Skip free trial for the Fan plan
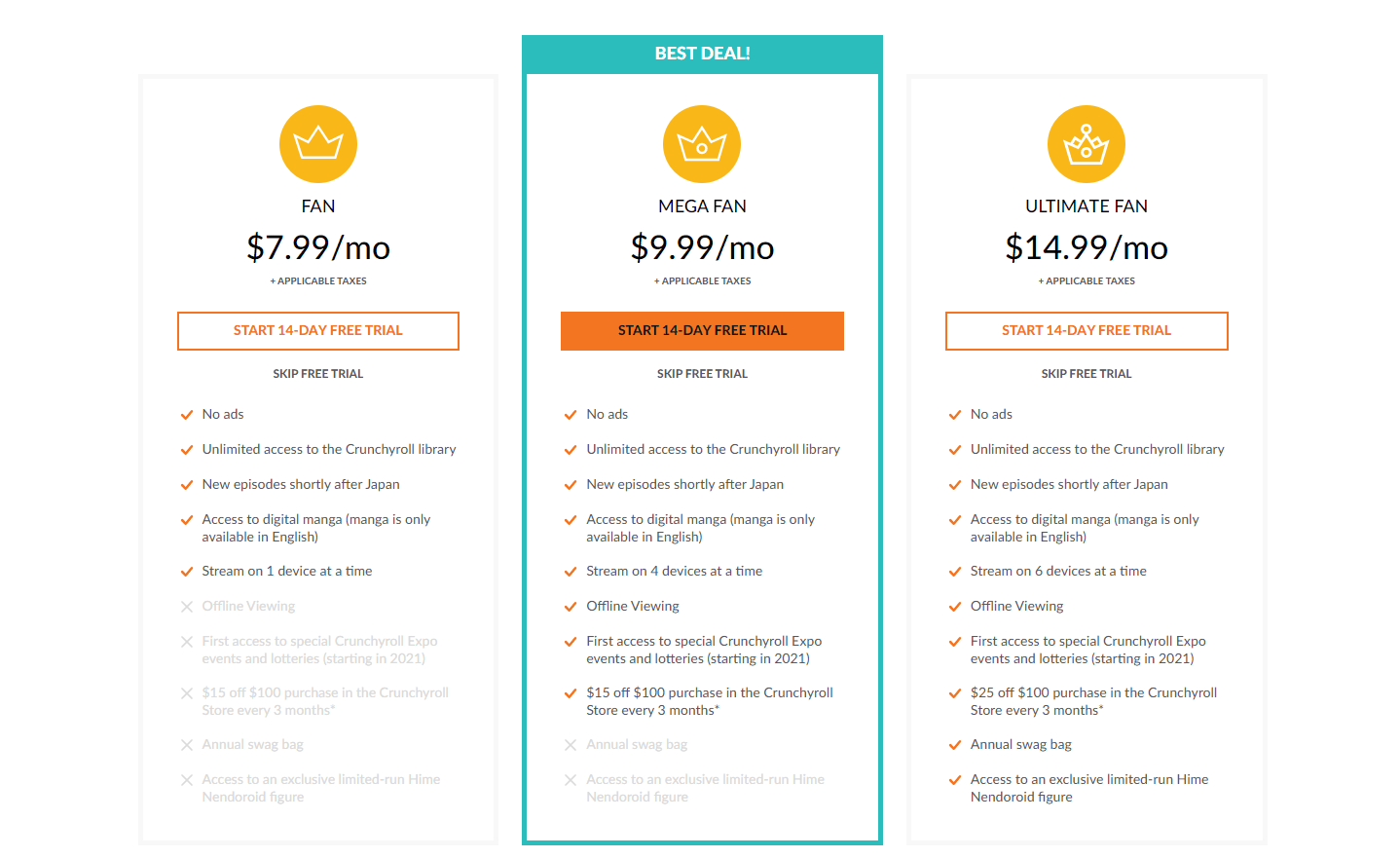This screenshot has width=1400, height=858. [x=317, y=374]
